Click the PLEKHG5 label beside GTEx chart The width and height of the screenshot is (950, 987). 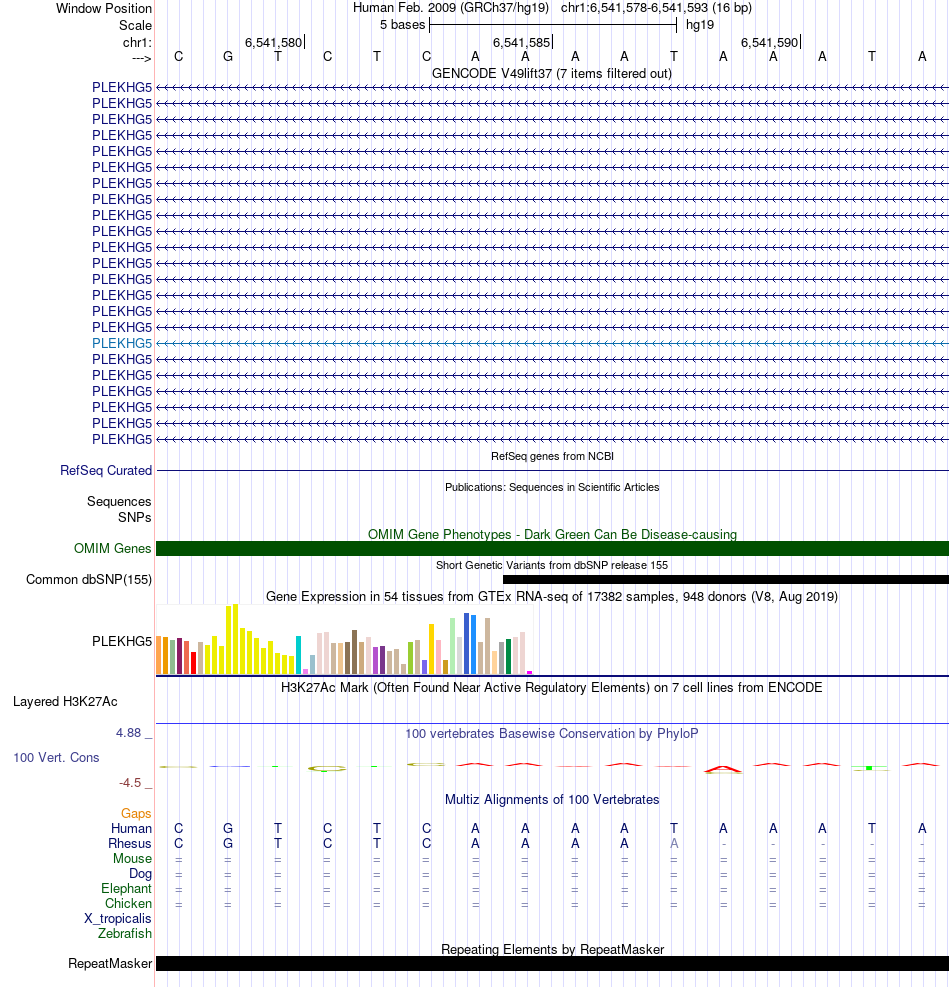tap(122, 641)
